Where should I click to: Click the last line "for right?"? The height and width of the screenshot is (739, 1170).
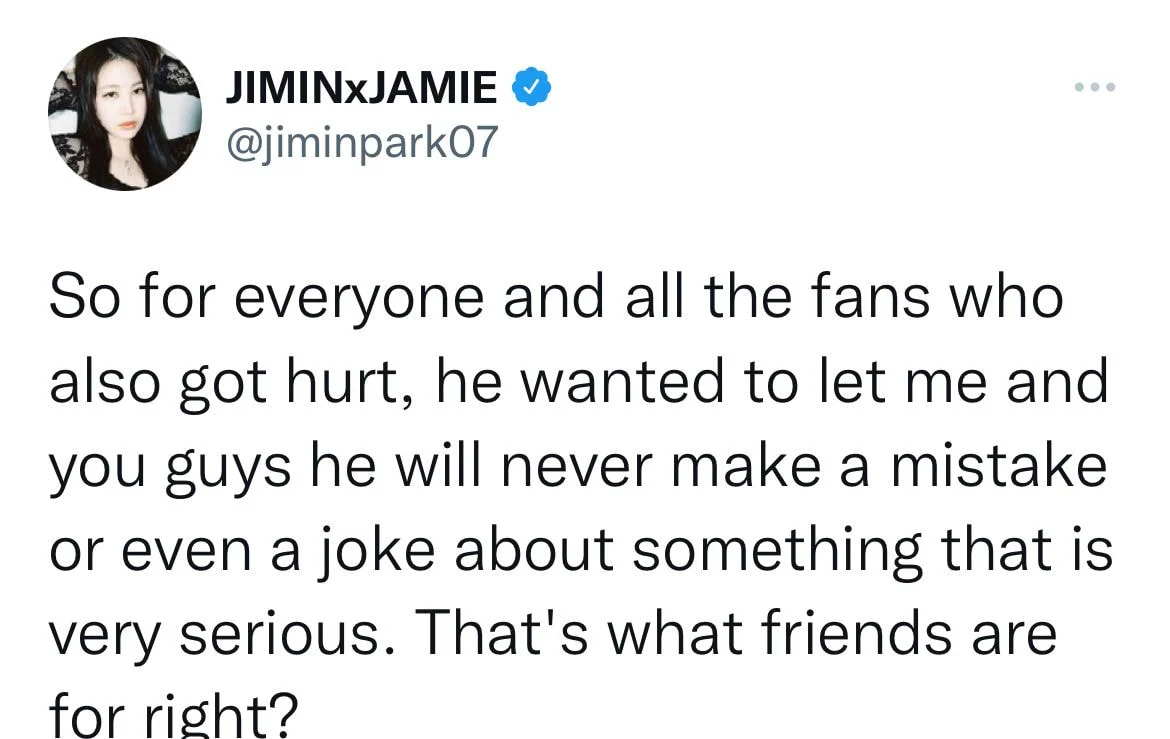[173, 713]
